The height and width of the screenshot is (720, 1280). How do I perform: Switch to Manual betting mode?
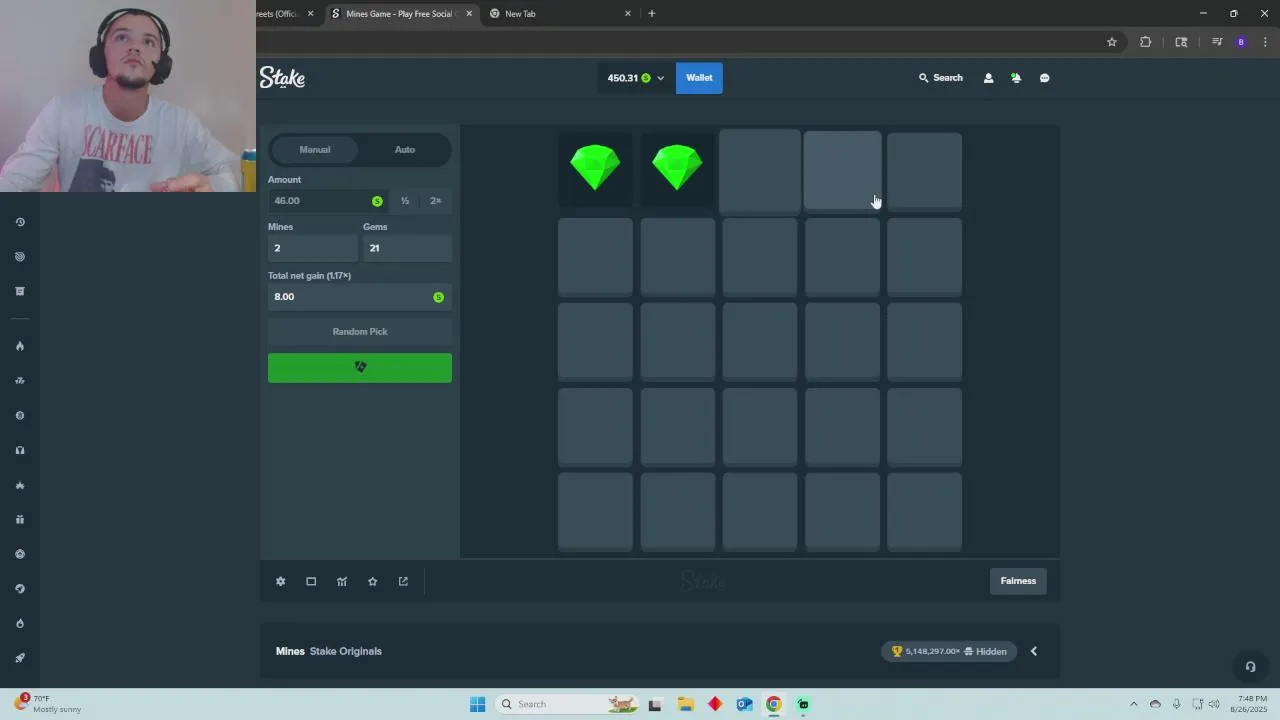coord(314,150)
